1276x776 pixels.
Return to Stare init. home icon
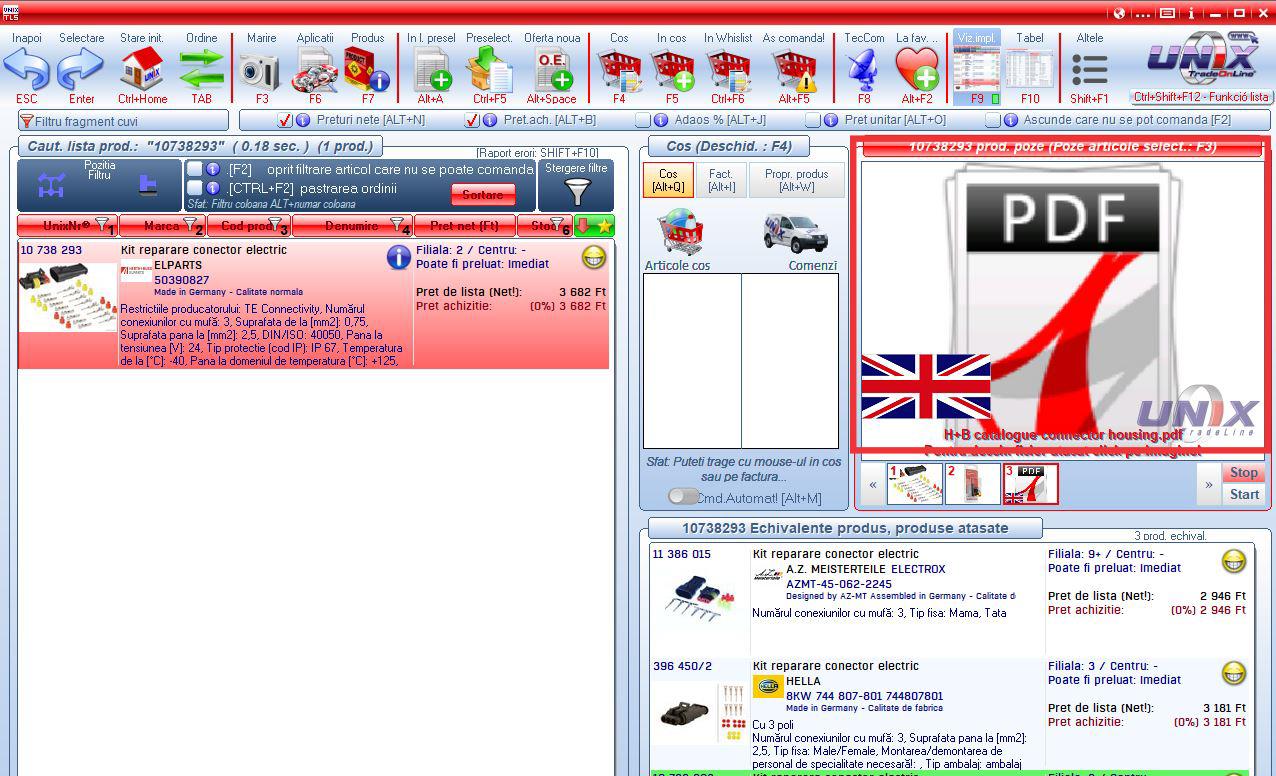click(x=142, y=69)
